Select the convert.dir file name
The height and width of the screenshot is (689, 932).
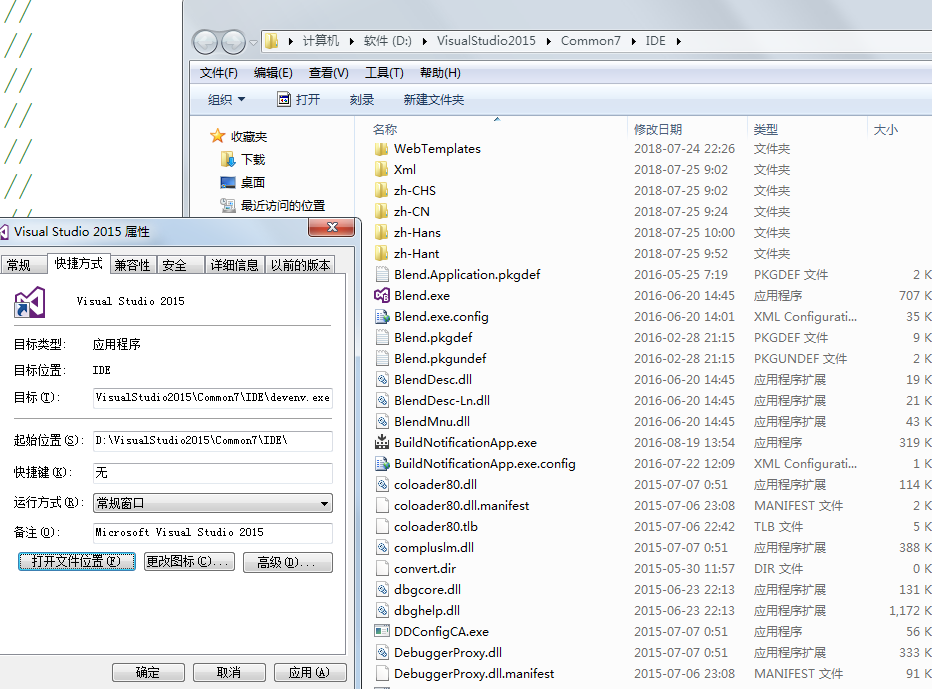(424, 568)
